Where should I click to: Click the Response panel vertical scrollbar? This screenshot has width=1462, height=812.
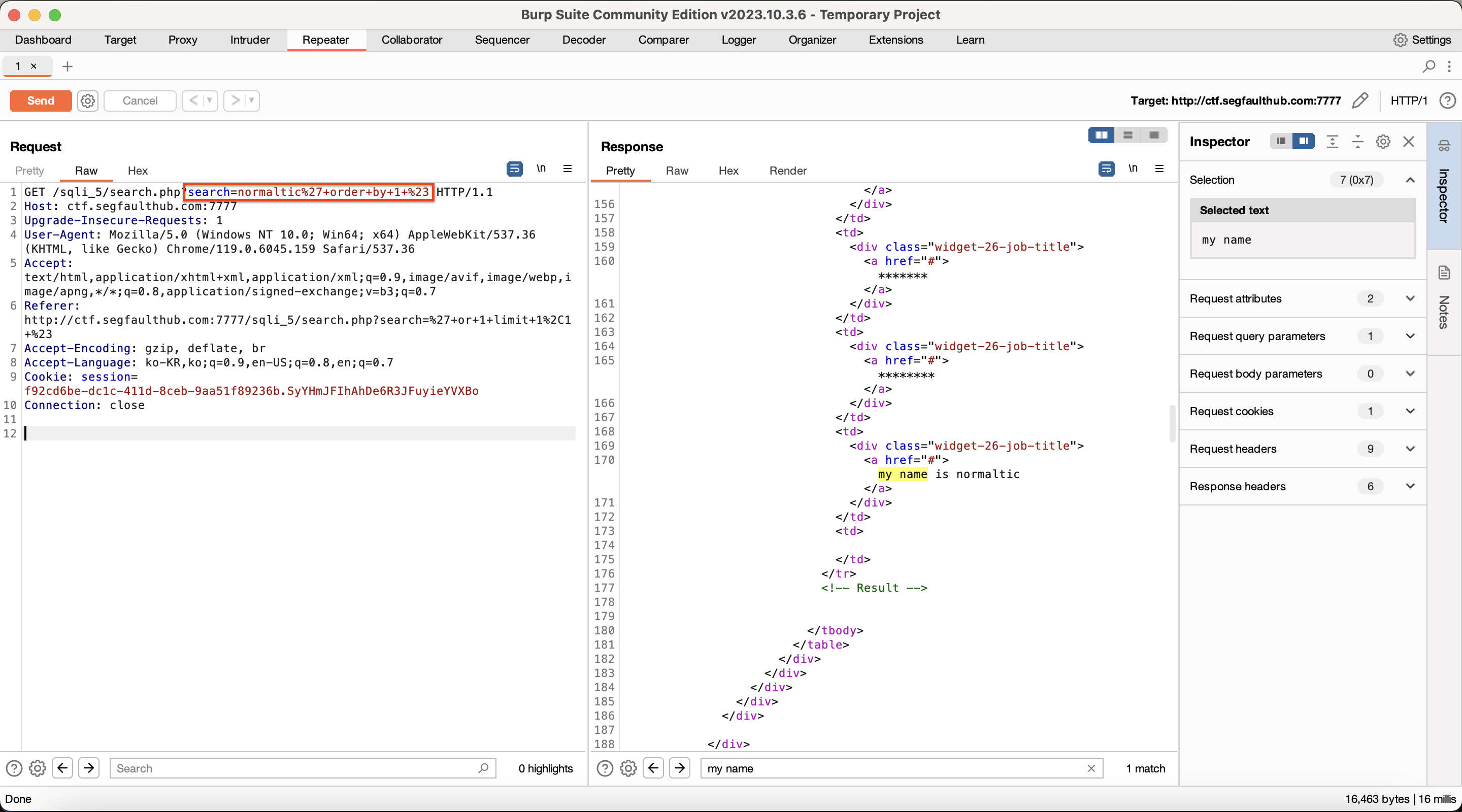pyautogui.click(x=1172, y=423)
